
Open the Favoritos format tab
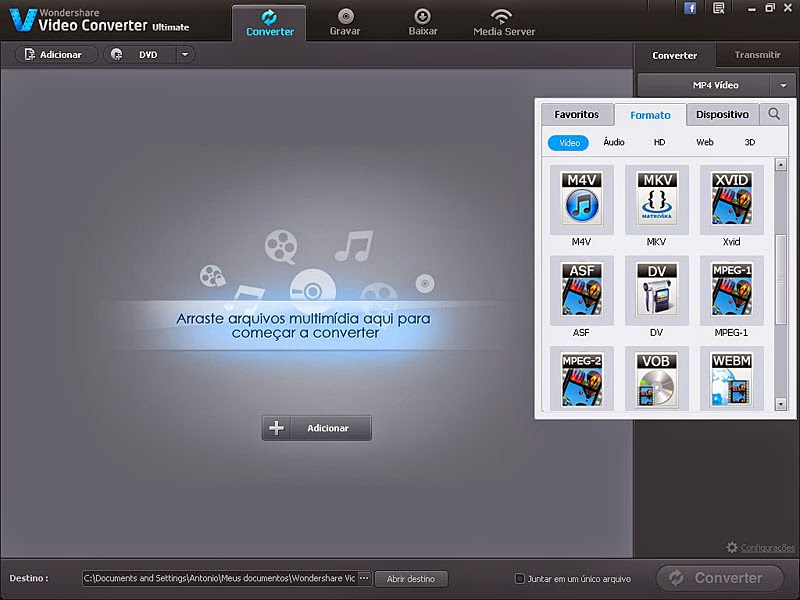pyautogui.click(x=577, y=114)
